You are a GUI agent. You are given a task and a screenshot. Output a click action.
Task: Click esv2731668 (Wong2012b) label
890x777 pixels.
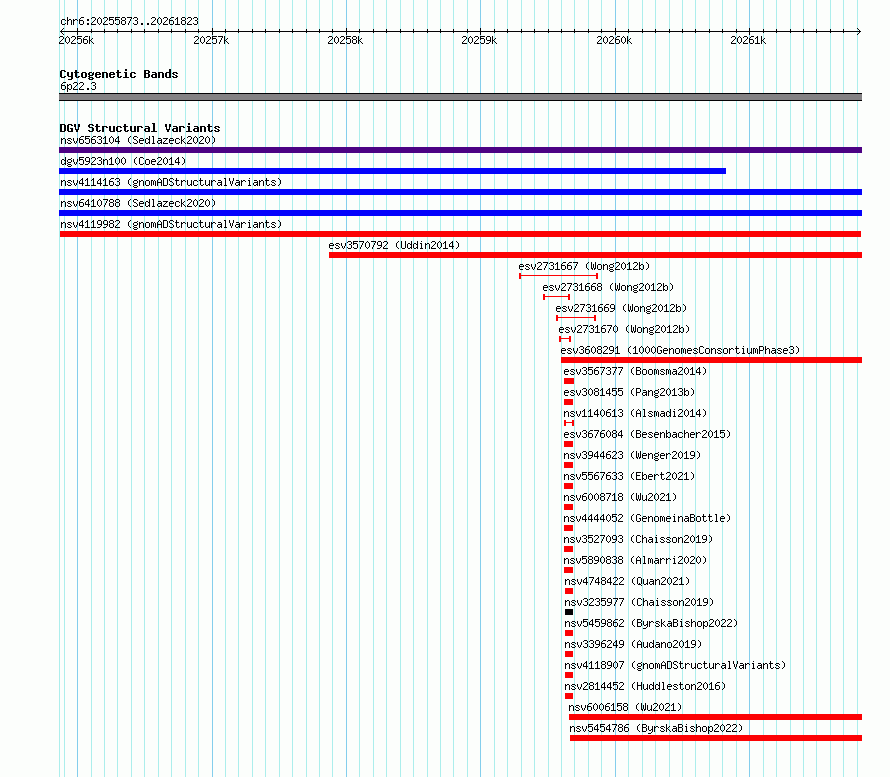[x=608, y=287]
